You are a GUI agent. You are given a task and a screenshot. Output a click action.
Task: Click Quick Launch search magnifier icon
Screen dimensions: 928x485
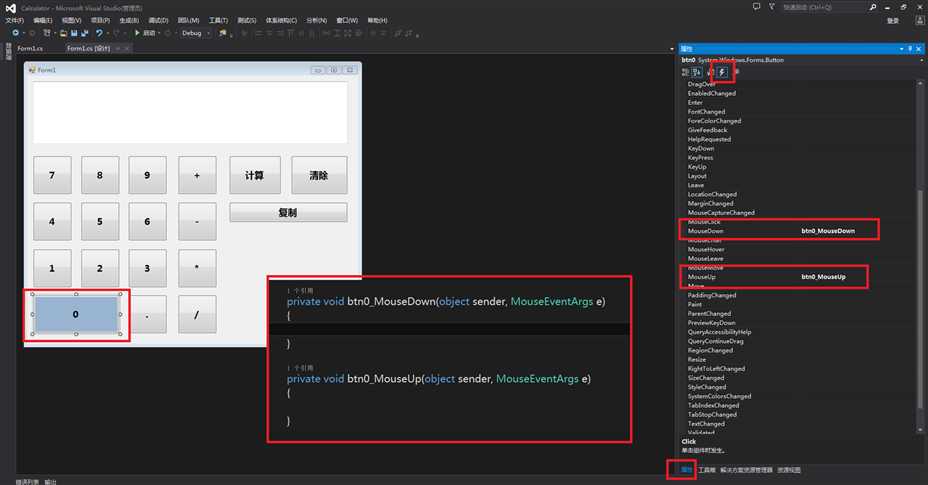pyautogui.click(x=872, y=7)
